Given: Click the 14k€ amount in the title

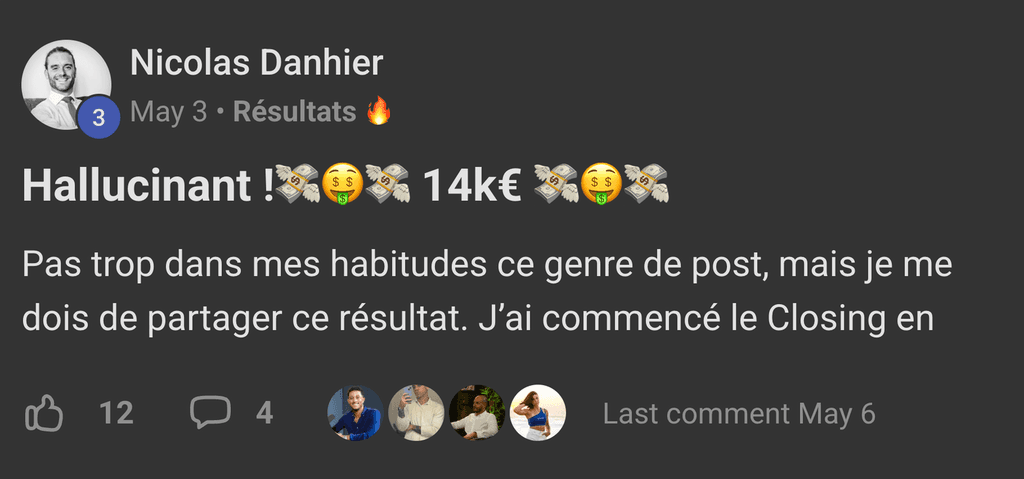Looking at the screenshot, I should point(471,185).
